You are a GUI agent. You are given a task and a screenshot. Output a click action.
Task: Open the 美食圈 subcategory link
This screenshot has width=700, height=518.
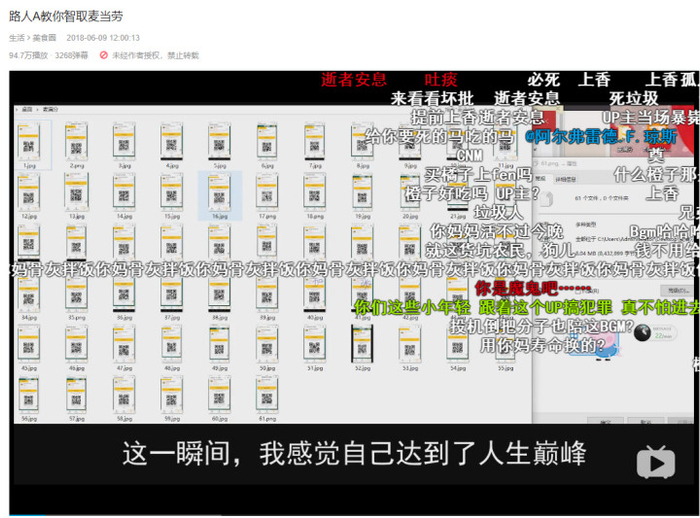point(44,38)
